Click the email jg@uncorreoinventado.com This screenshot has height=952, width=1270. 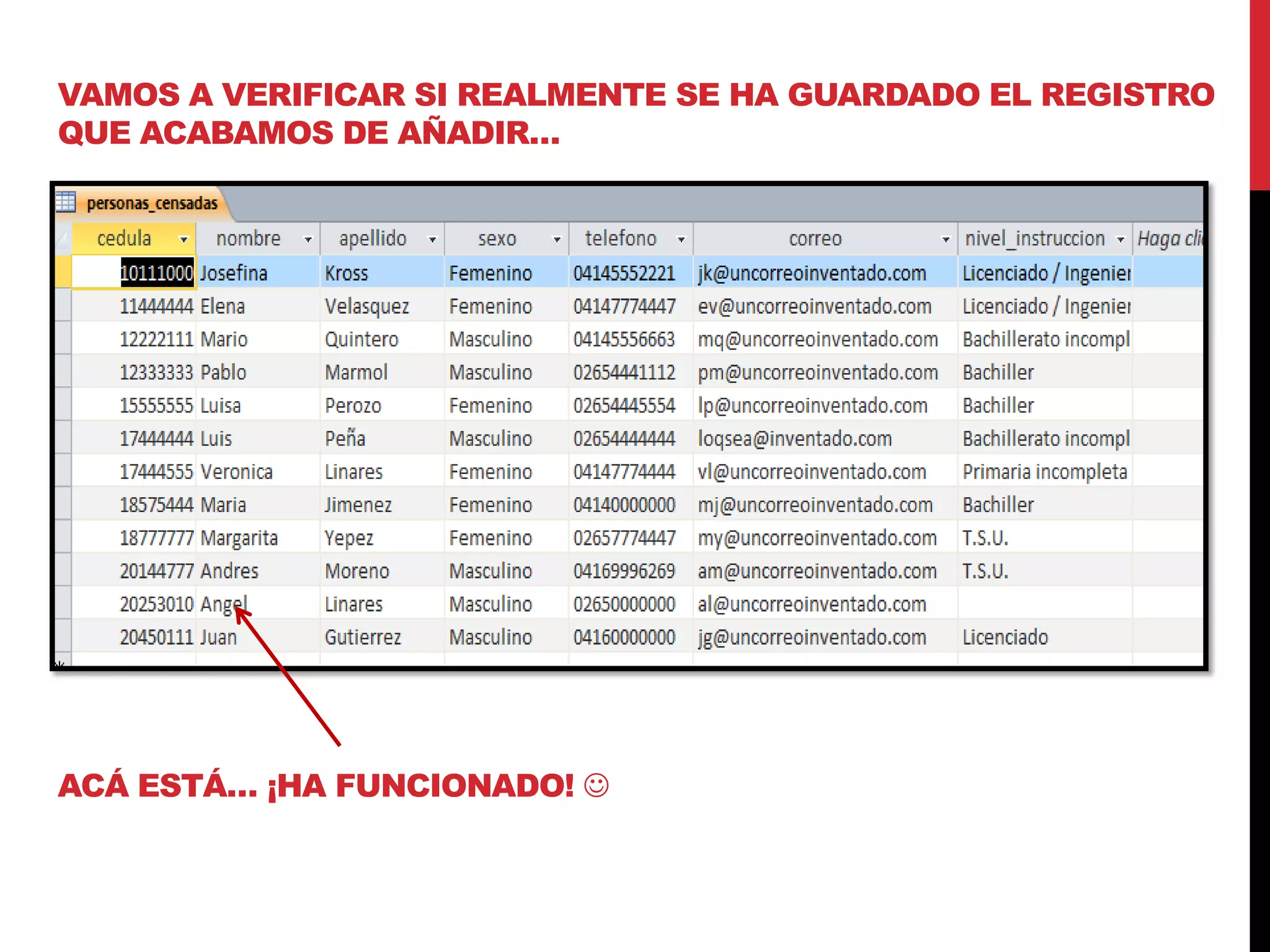pyautogui.click(x=812, y=638)
